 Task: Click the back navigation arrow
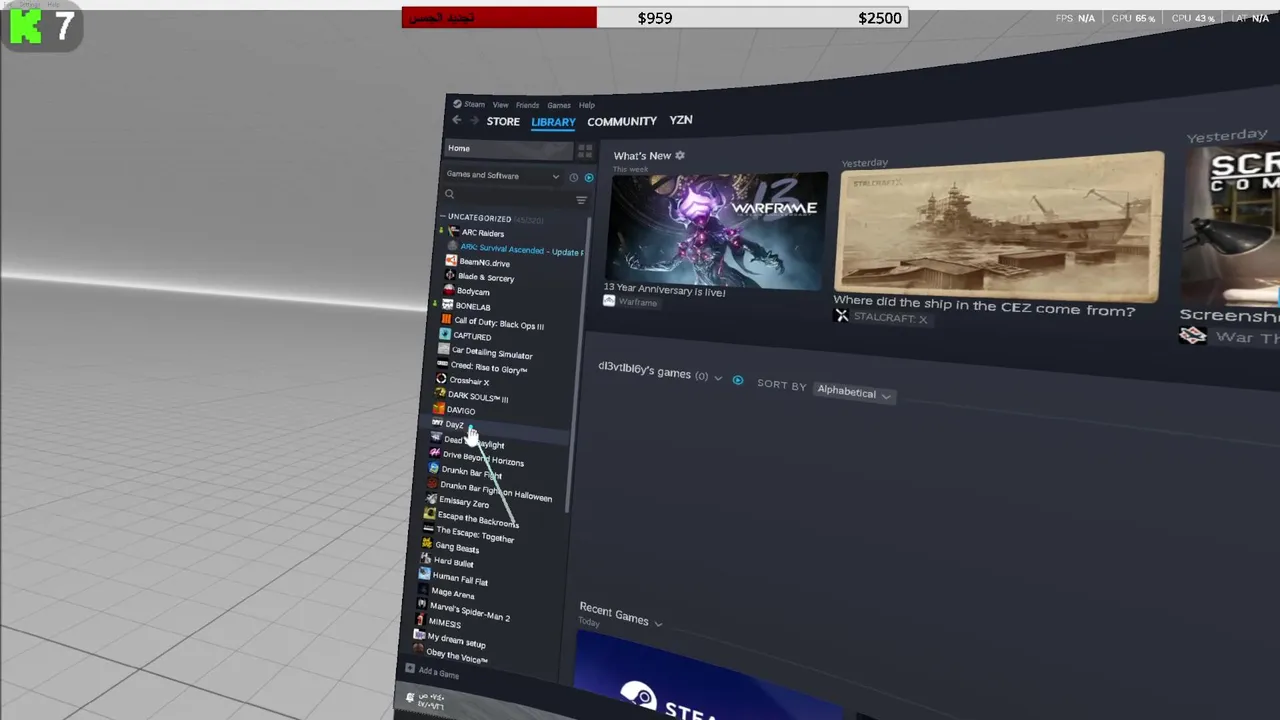coord(456,120)
